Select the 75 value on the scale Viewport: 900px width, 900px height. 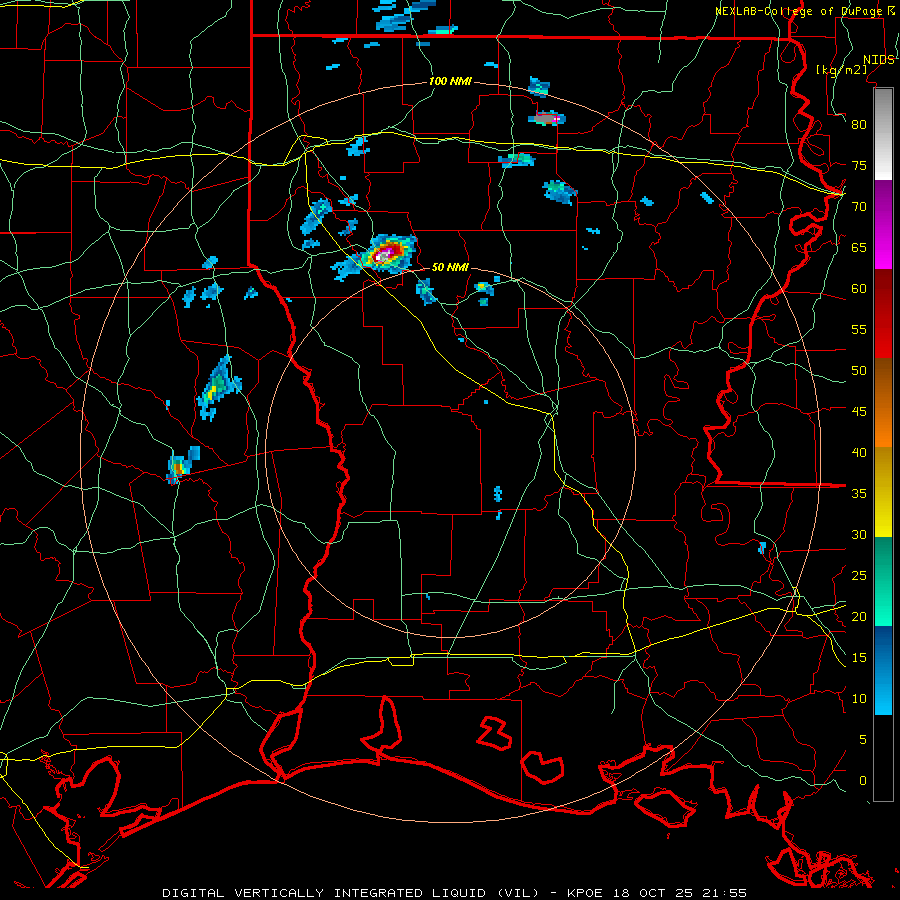pos(859,165)
